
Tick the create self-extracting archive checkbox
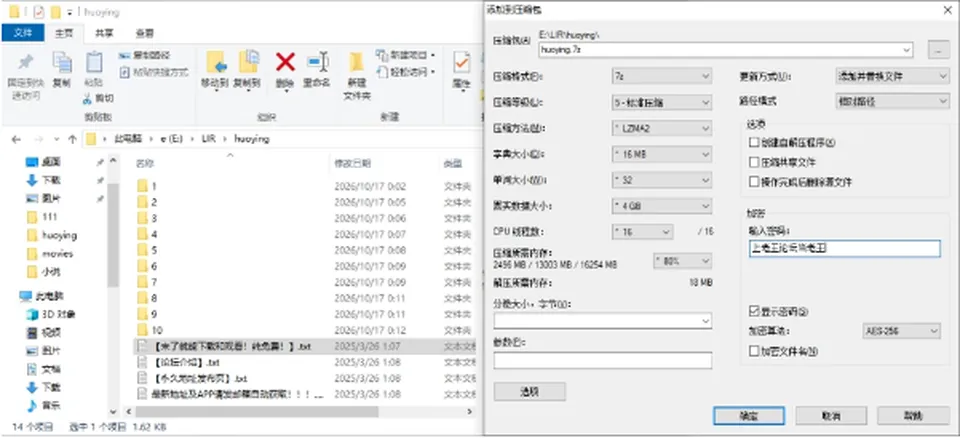[x=754, y=143]
